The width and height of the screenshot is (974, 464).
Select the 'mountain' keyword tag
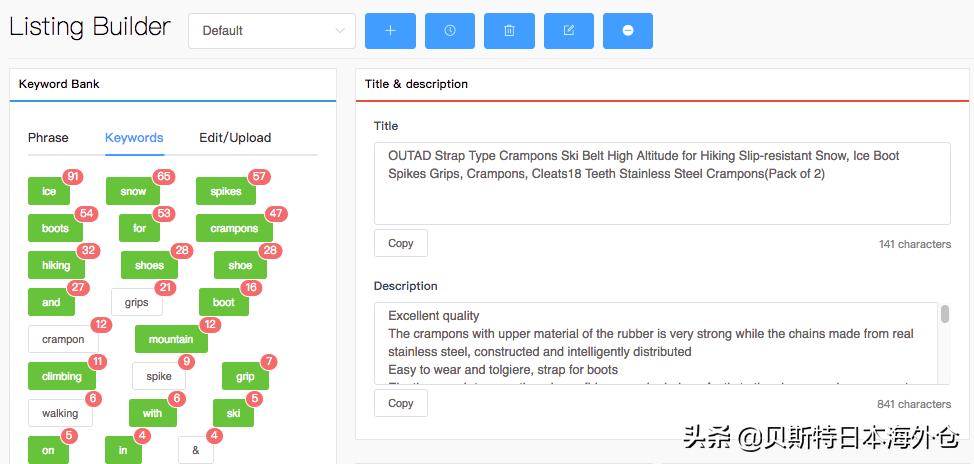coord(171,340)
